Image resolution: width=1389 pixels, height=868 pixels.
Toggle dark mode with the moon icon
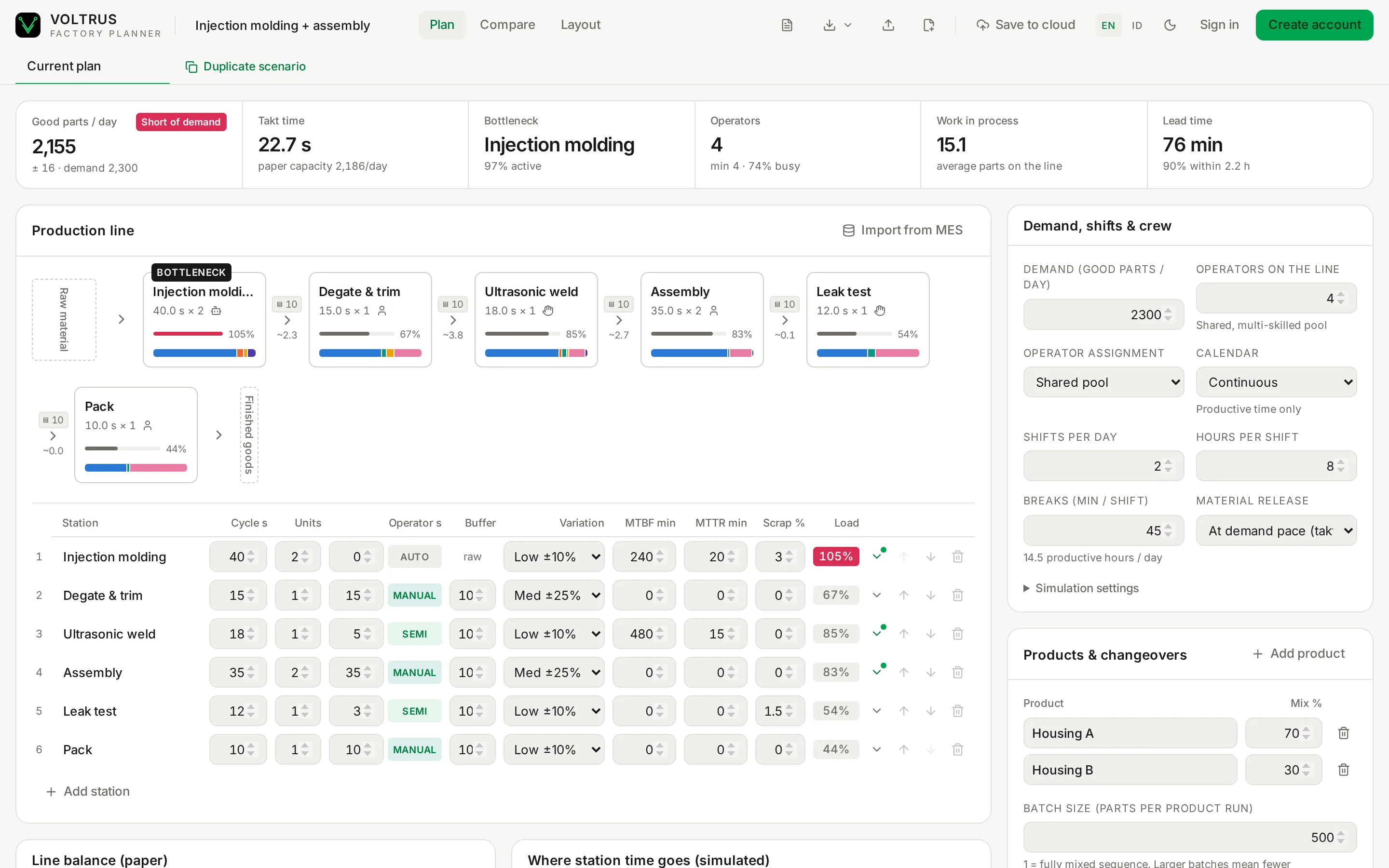[x=1170, y=25]
